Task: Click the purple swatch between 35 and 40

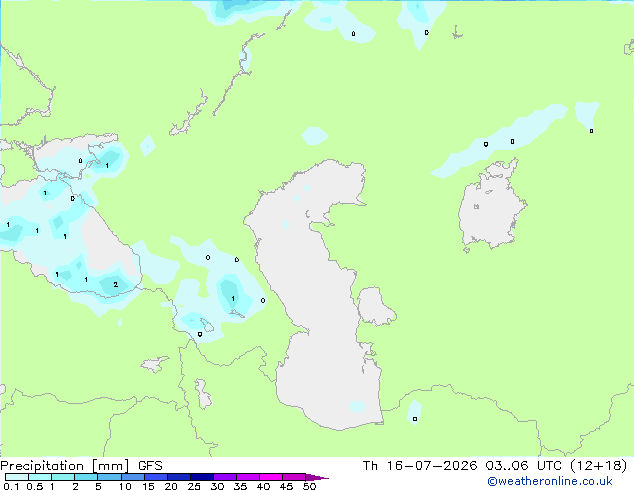Action: click(x=248, y=477)
